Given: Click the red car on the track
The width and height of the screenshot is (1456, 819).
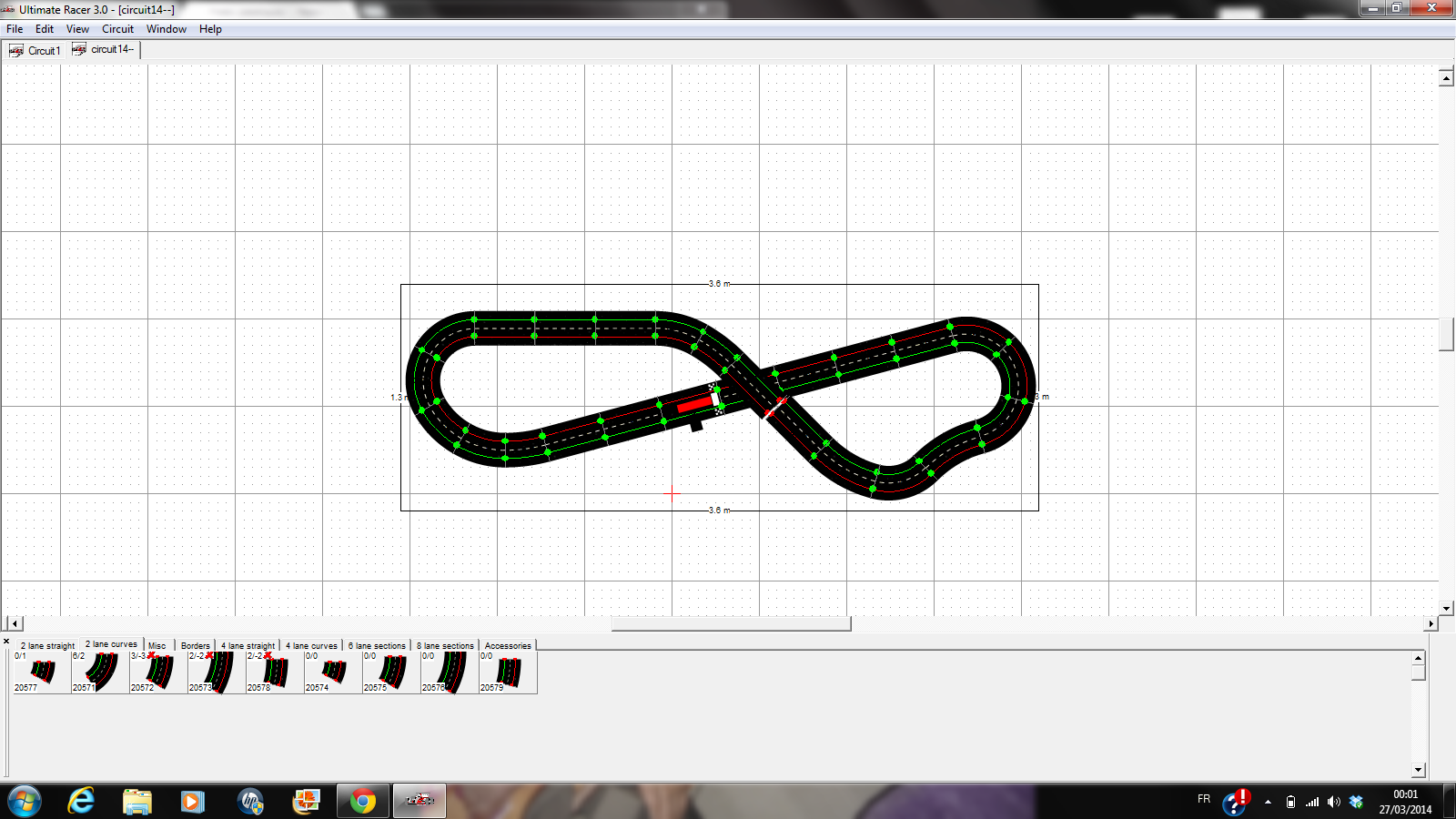Looking at the screenshot, I should point(695,403).
